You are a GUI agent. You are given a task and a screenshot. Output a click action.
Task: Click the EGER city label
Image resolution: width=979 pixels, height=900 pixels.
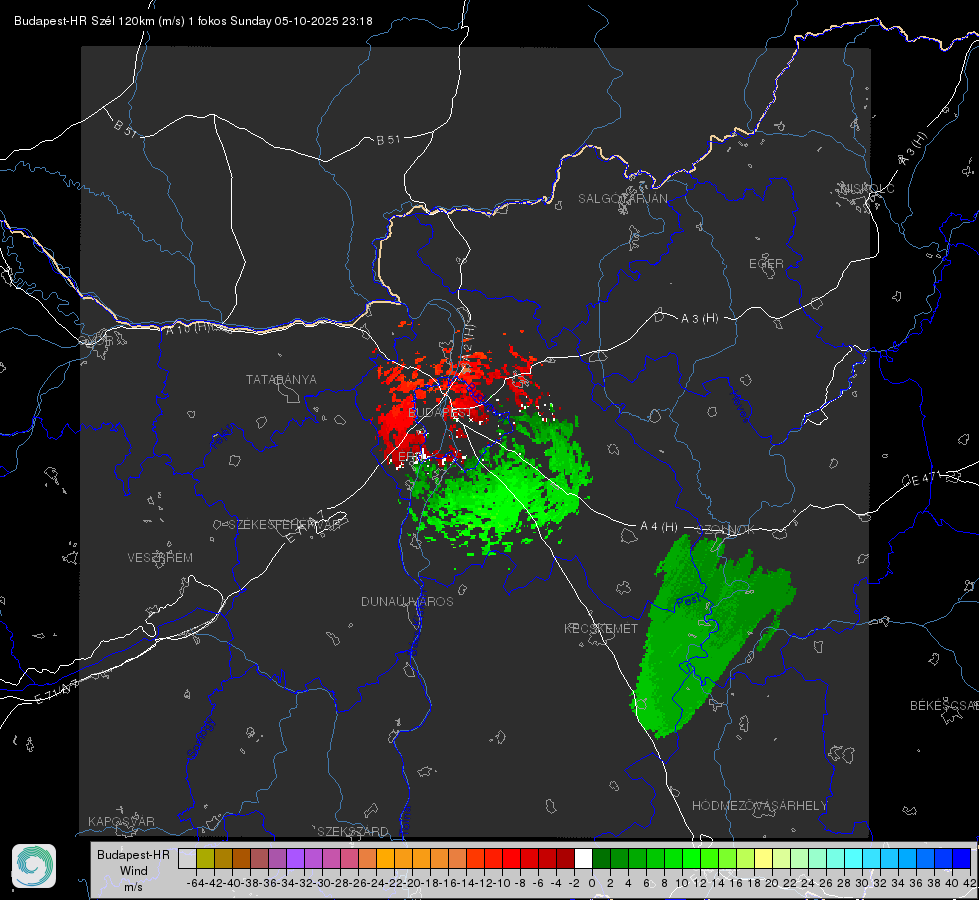pyautogui.click(x=766, y=264)
